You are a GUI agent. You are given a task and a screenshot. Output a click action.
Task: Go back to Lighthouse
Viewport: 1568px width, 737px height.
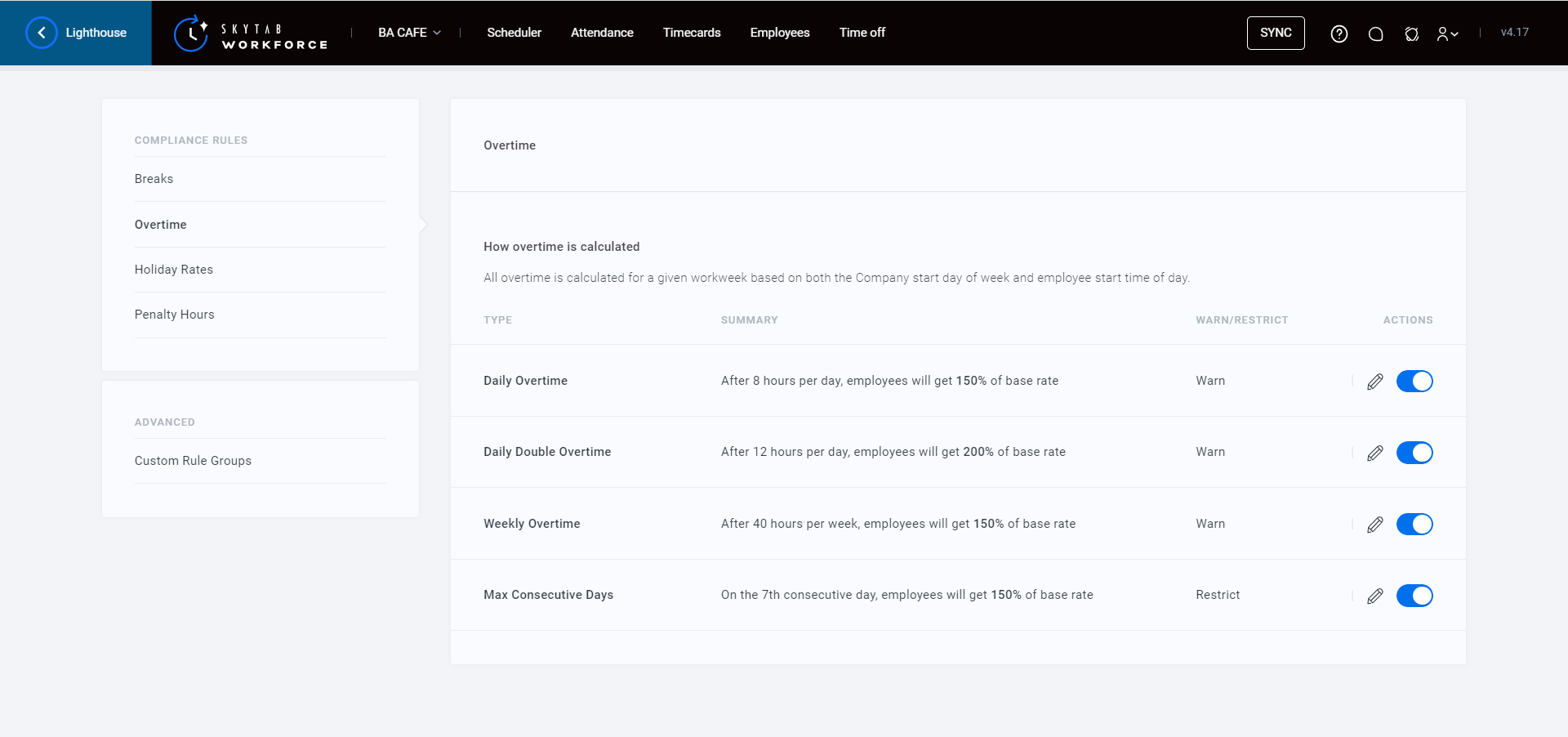(x=76, y=33)
